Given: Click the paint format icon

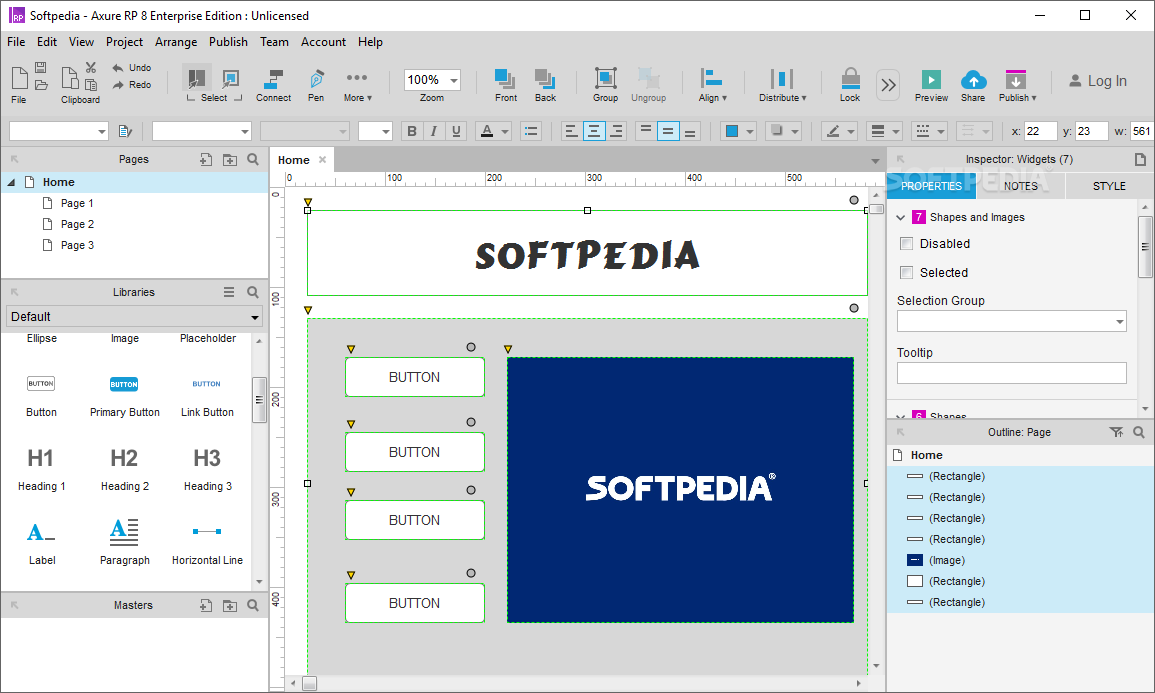Looking at the screenshot, I should tap(125, 132).
